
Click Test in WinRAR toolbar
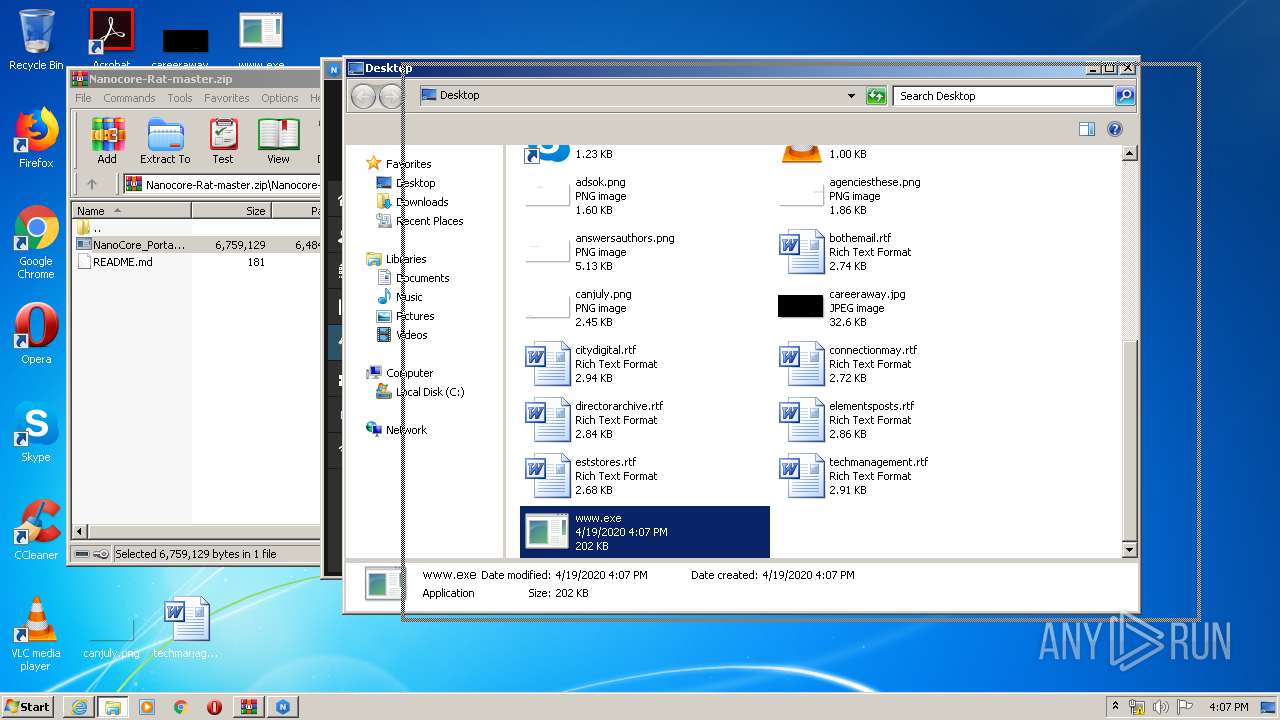click(223, 141)
